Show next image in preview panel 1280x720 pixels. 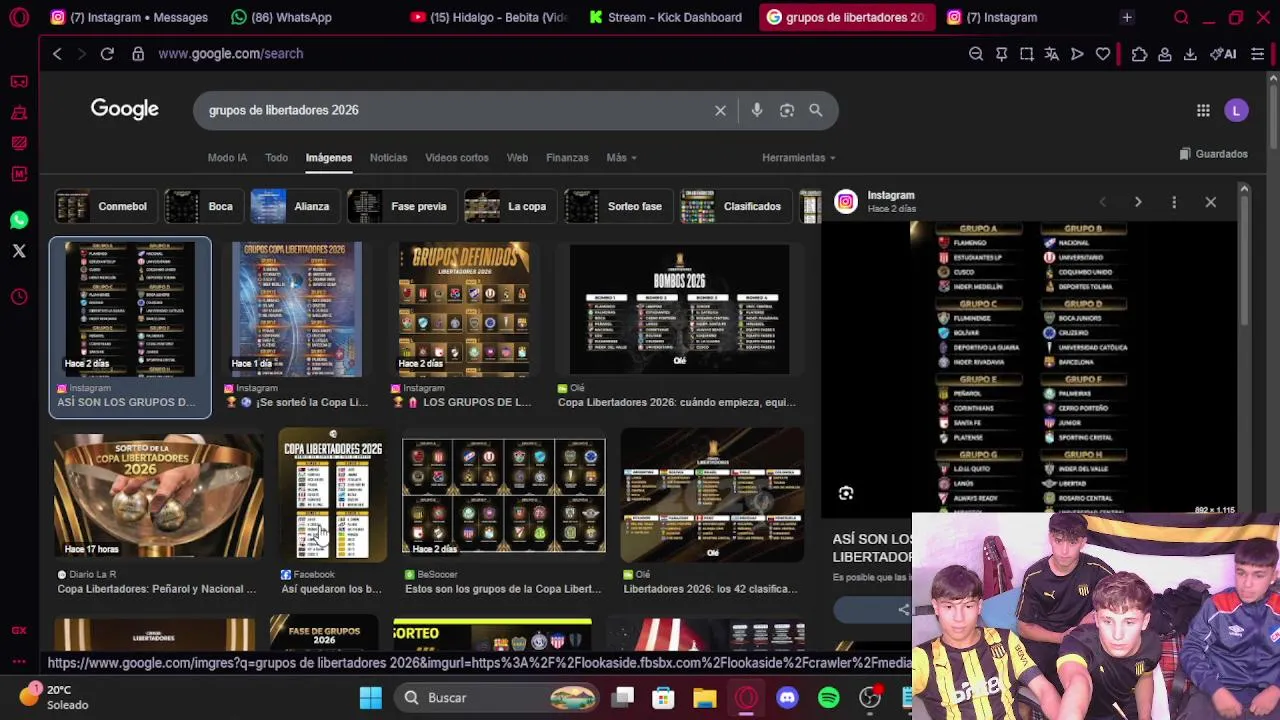[x=1138, y=202]
